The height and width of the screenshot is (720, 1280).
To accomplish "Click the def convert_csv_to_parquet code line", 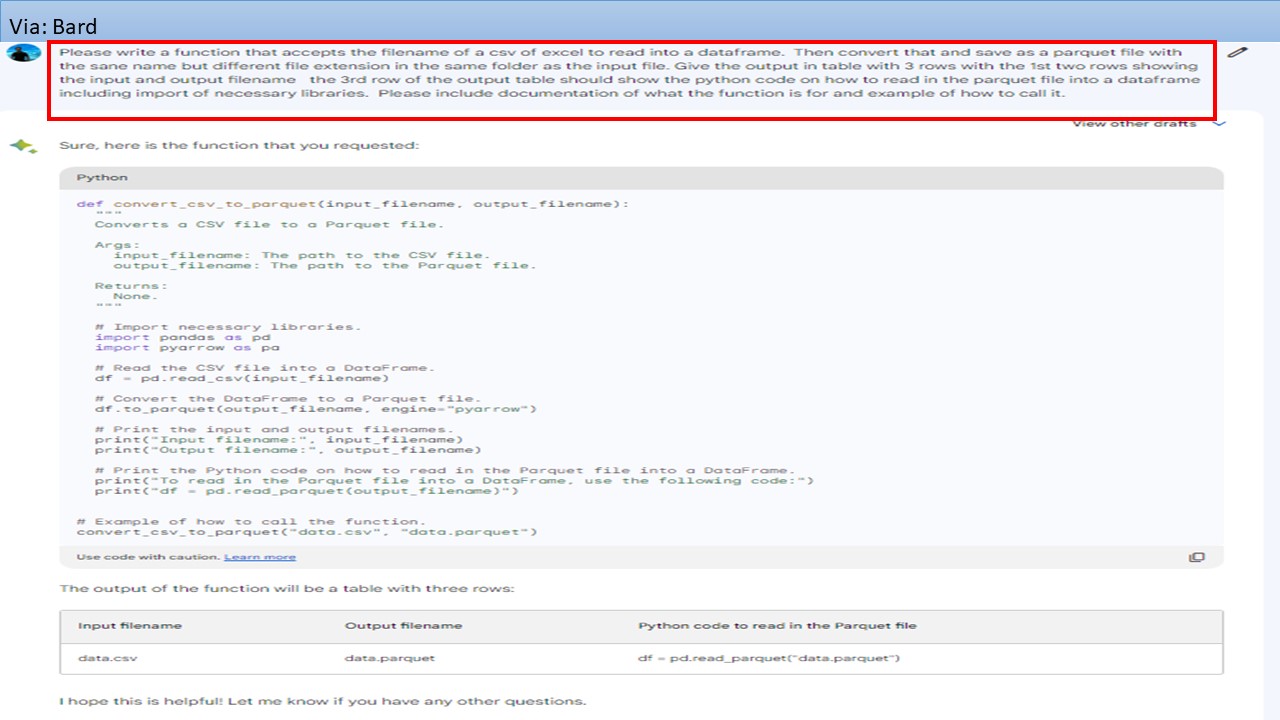I will click(353, 204).
